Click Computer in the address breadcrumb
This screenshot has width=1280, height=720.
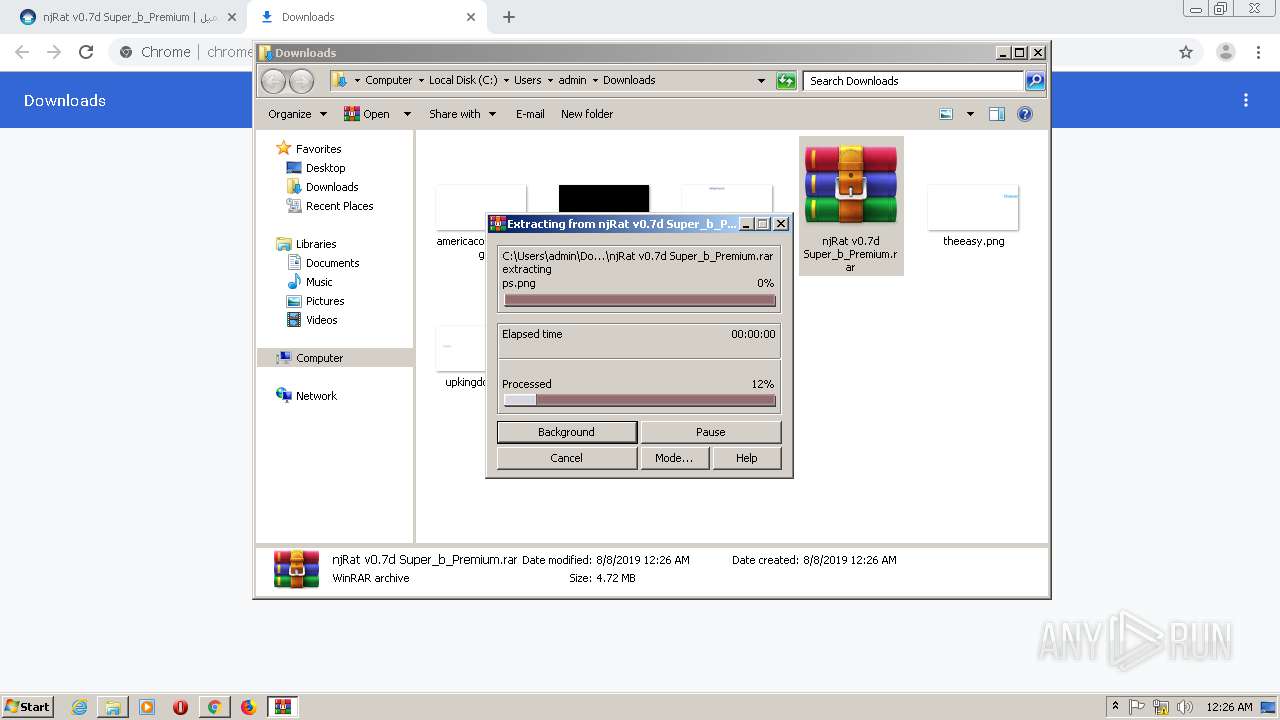(388, 80)
